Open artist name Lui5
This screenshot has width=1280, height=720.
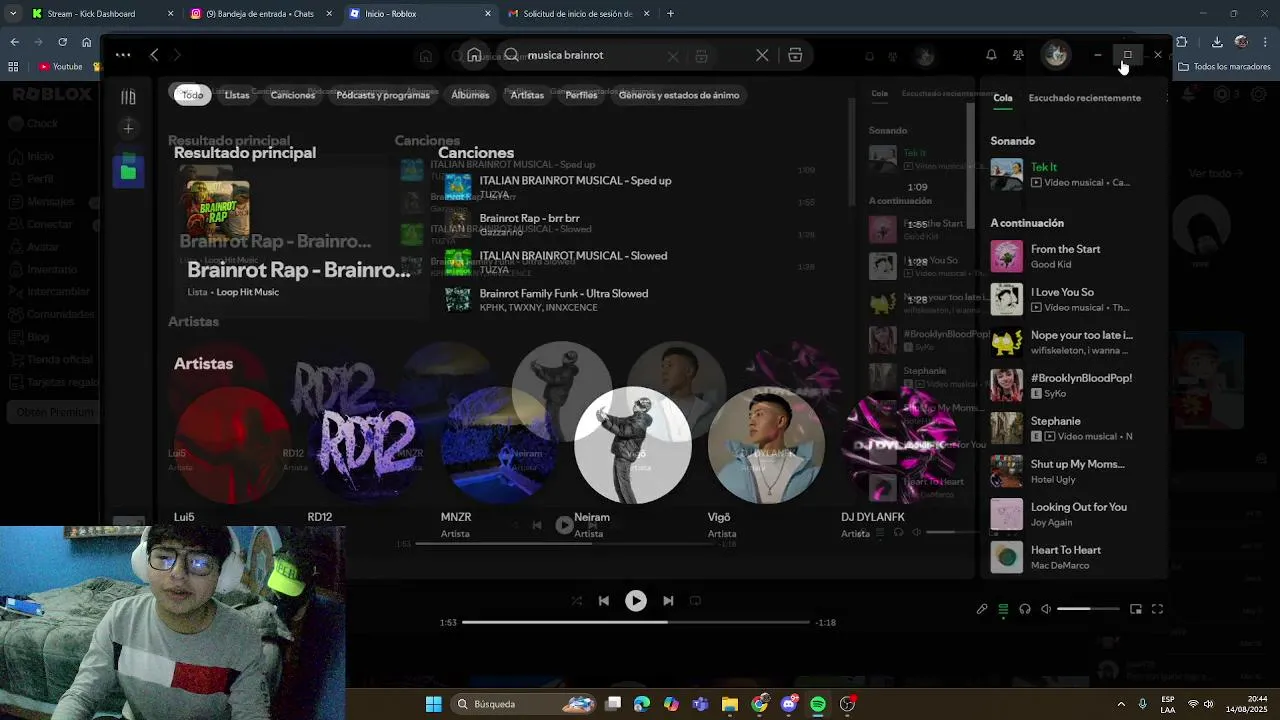point(184,517)
